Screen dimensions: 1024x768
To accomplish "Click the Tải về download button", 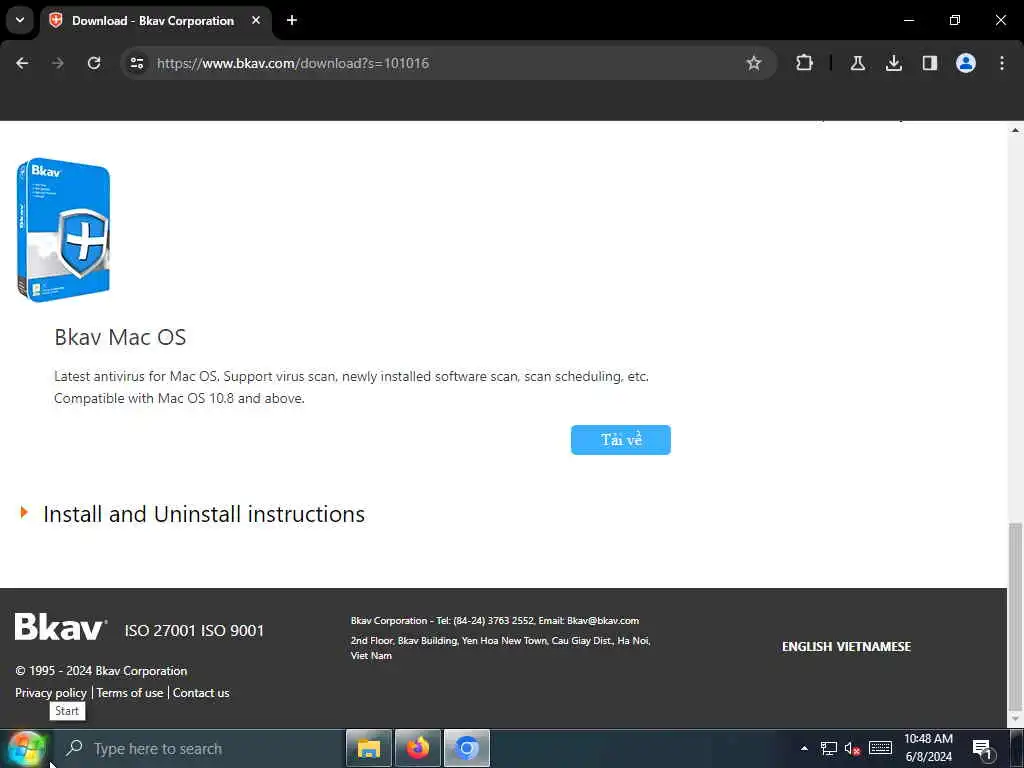I will 620,440.
